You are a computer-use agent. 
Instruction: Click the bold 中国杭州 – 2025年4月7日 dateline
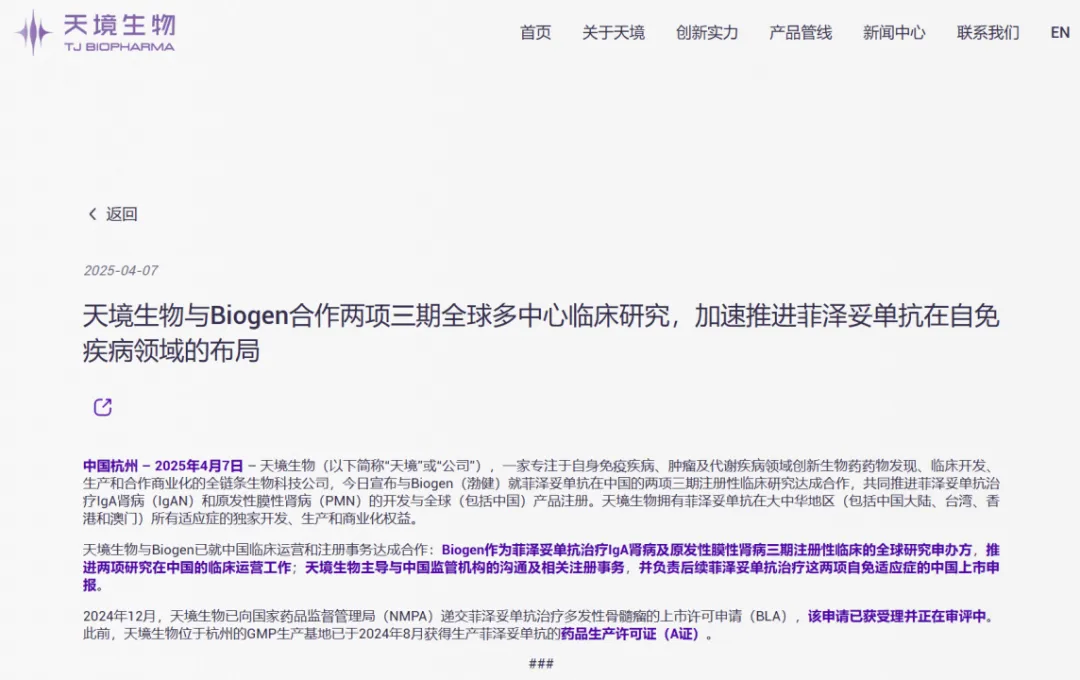click(x=163, y=466)
